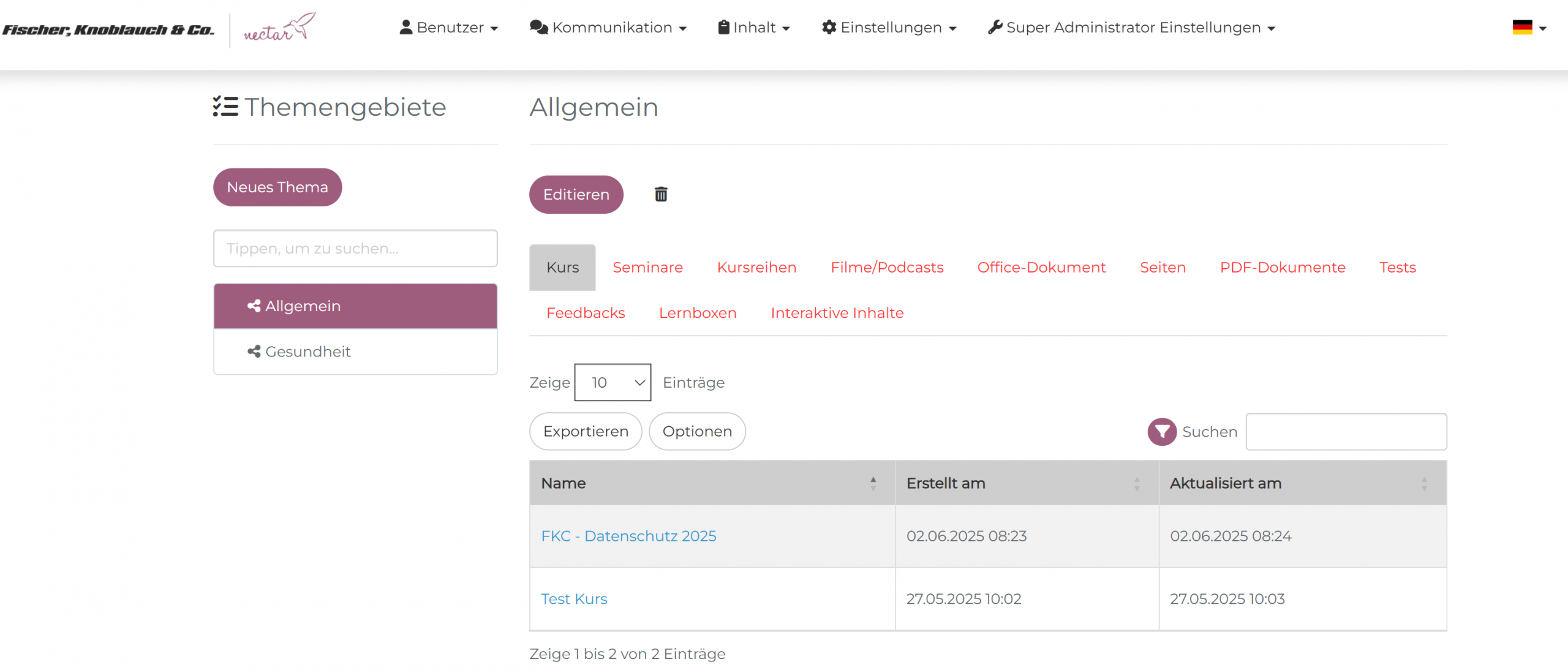This screenshot has width=1568, height=670.
Task: Open the Lernboxen tab
Action: tap(697, 313)
